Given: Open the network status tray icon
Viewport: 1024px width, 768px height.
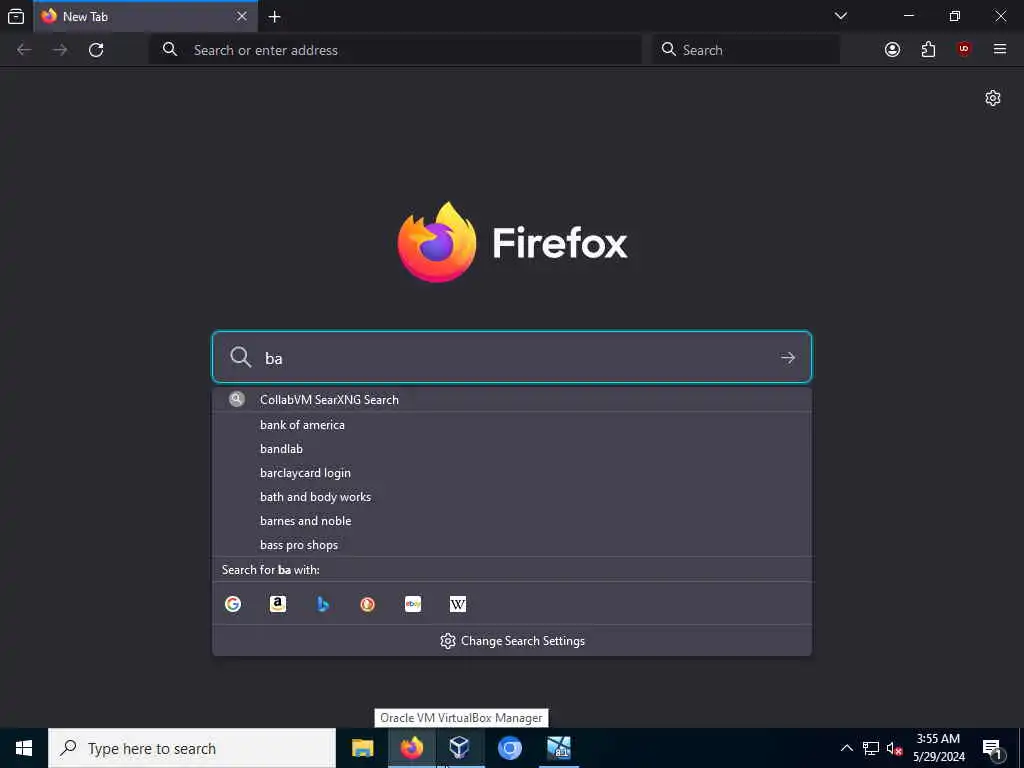Looking at the screenshot, I should point(871,748).
